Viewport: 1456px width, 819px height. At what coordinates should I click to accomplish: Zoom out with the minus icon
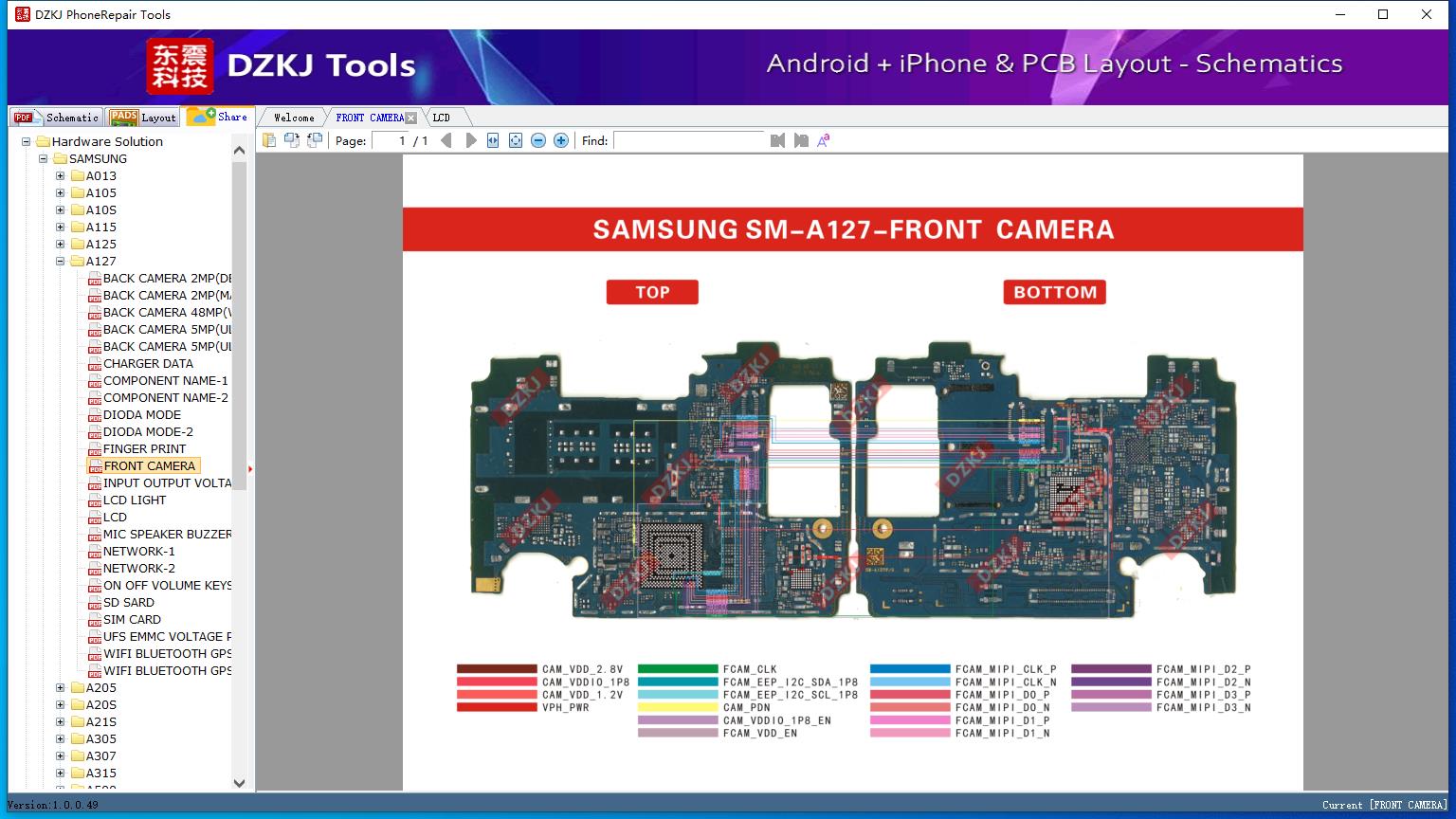click(538, 140)
